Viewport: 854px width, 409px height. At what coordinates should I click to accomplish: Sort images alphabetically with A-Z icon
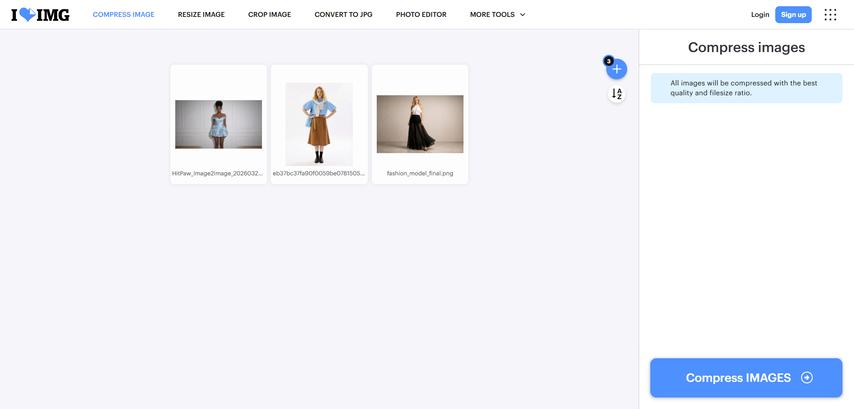617,94
